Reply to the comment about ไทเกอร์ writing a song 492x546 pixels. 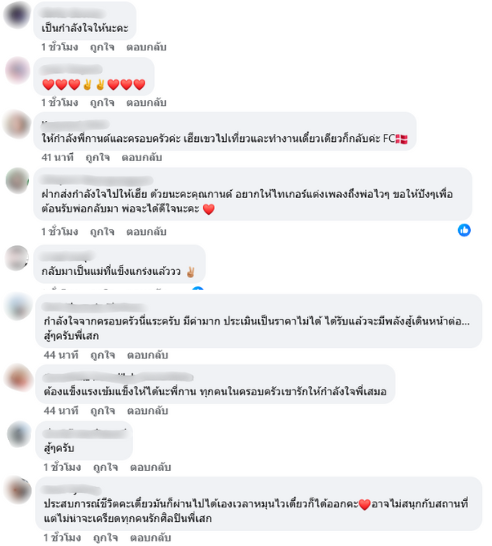tap(146, 232)
